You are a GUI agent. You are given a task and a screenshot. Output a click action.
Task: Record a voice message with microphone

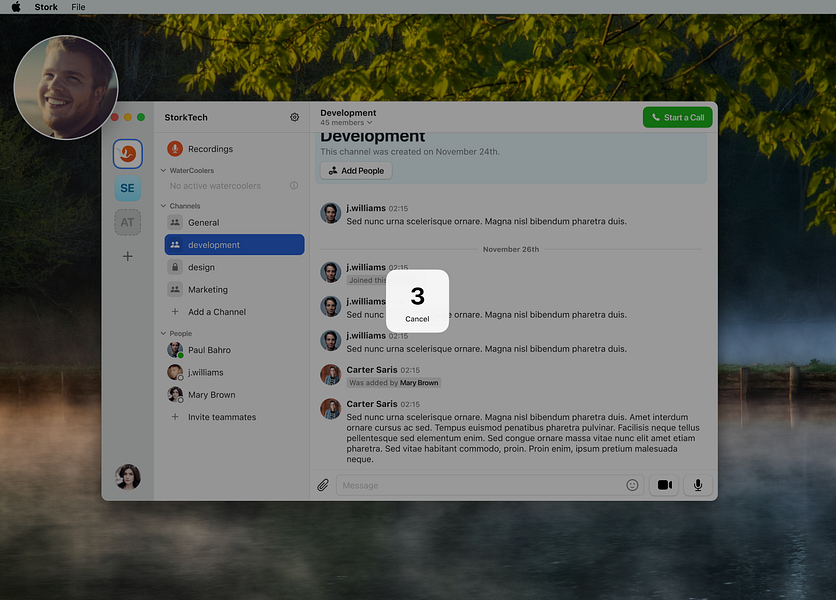(x=698, y=485)
